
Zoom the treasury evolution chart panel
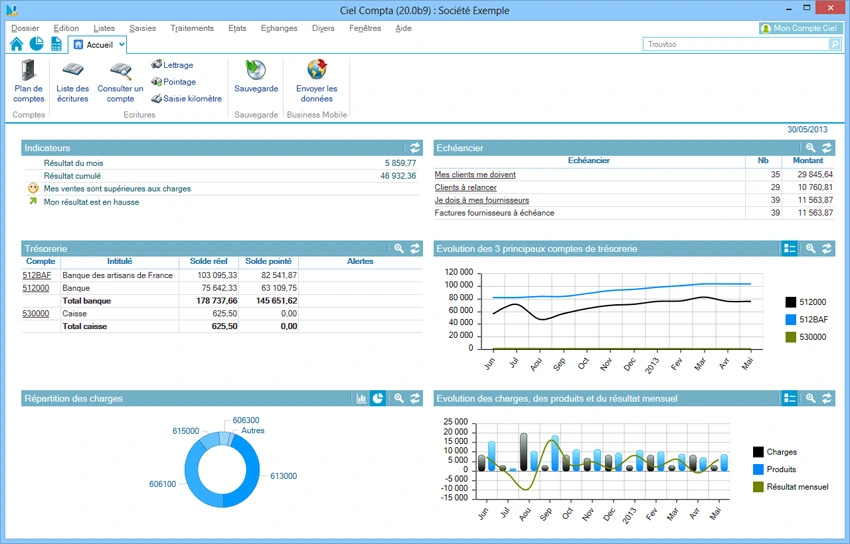(x=810, y=248)
